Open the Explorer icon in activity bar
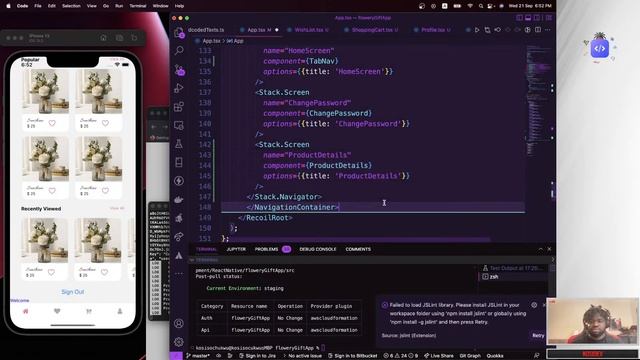 tap(179, 32)
